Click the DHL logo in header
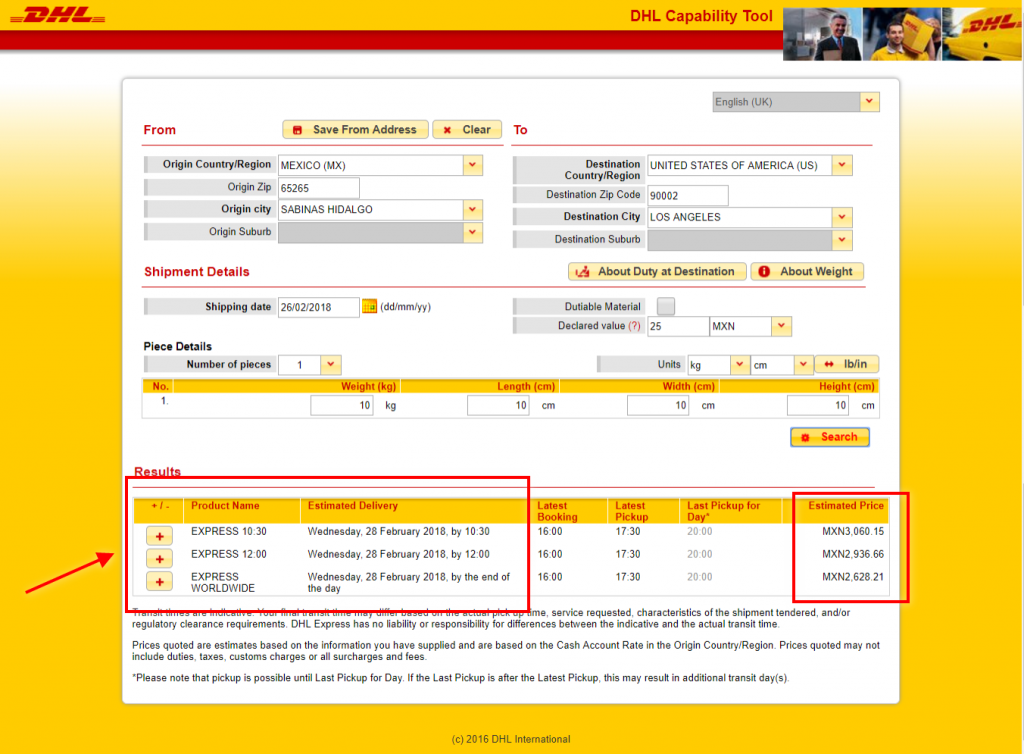This screenshot has height=754, width=1024. click(x=57, y=15)
